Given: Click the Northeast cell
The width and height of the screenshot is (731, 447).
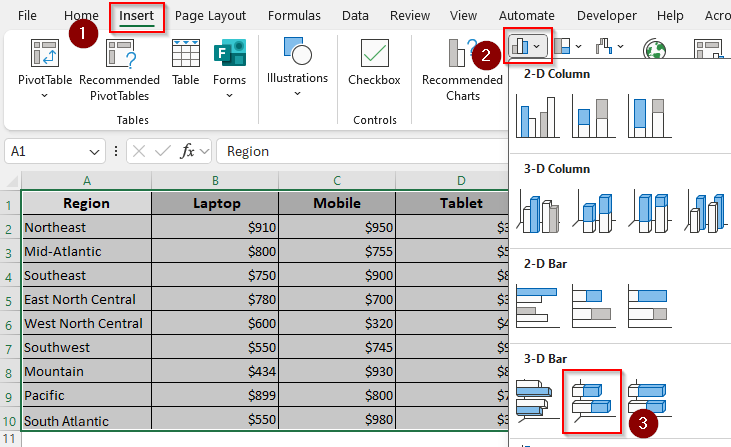Looking at the screenshot, I should (87, 227).
